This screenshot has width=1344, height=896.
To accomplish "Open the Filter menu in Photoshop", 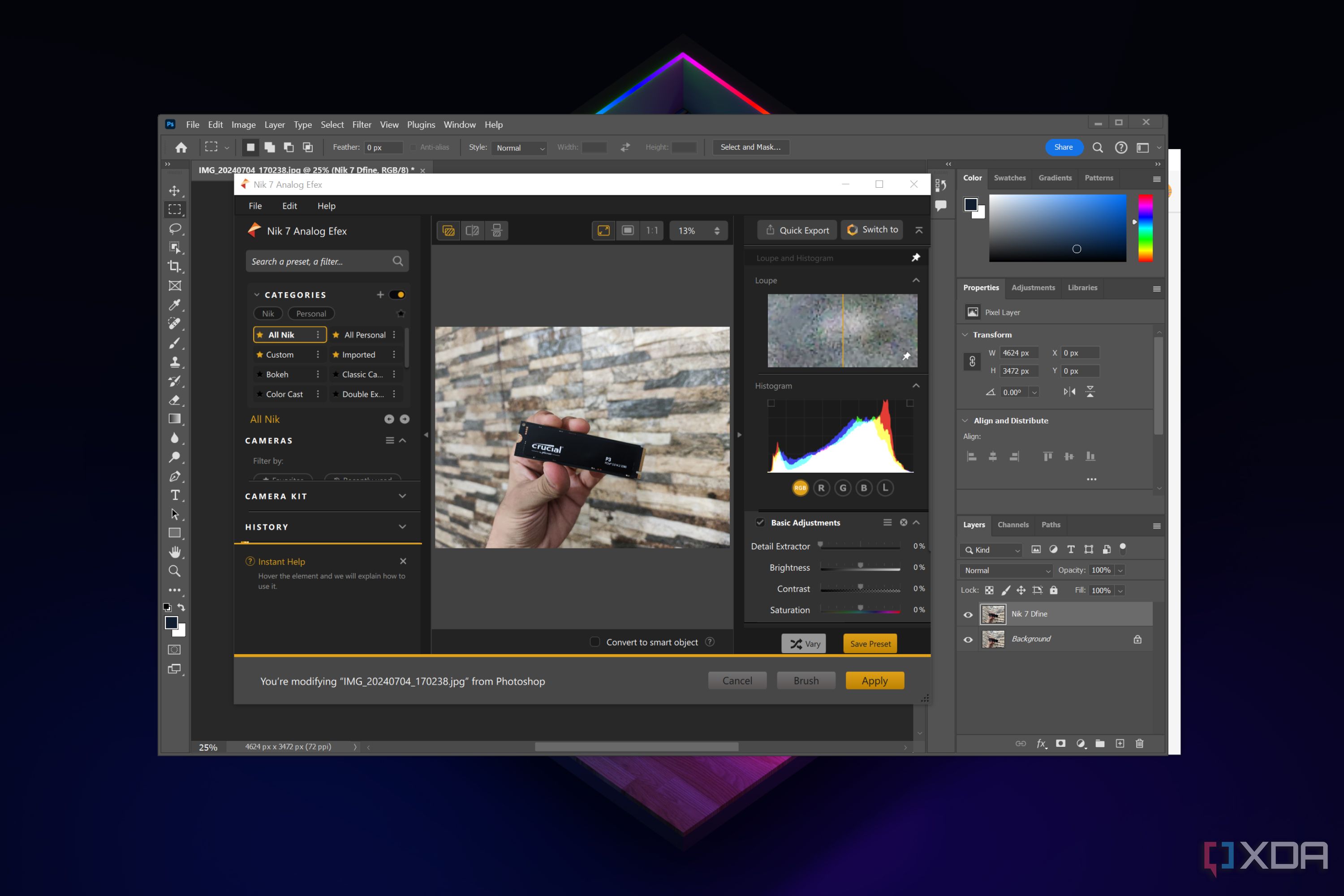I will [361, 125].
